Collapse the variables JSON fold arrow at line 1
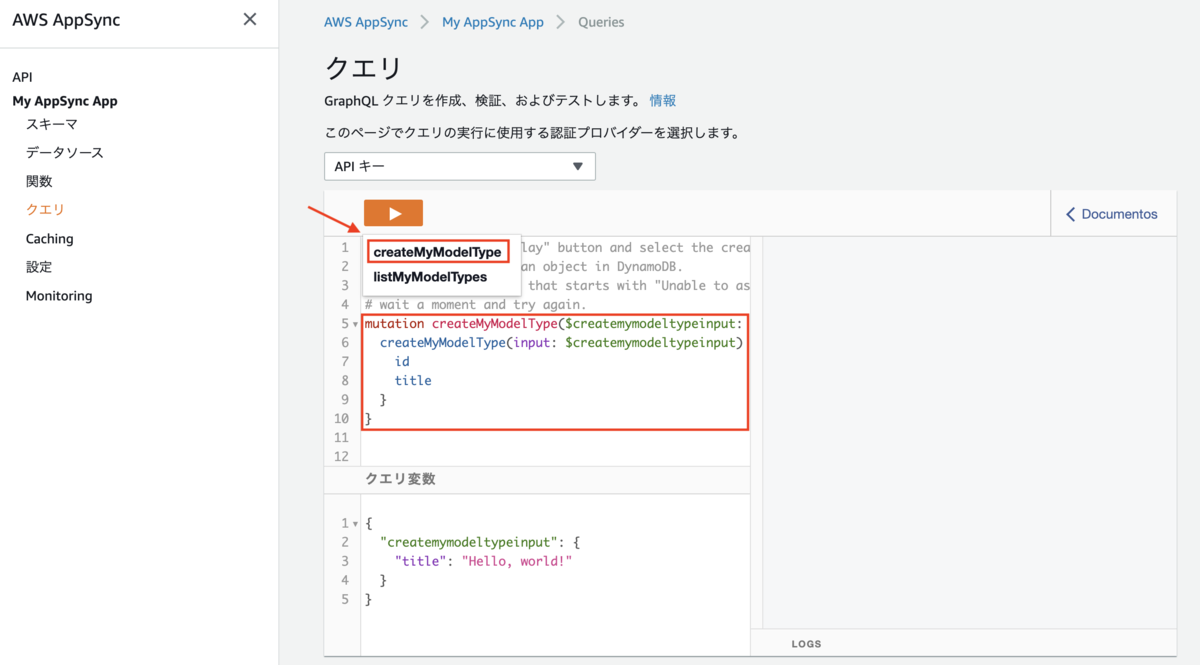The width and height of the screenshot is (1200, 665). [x=355, y=524]
